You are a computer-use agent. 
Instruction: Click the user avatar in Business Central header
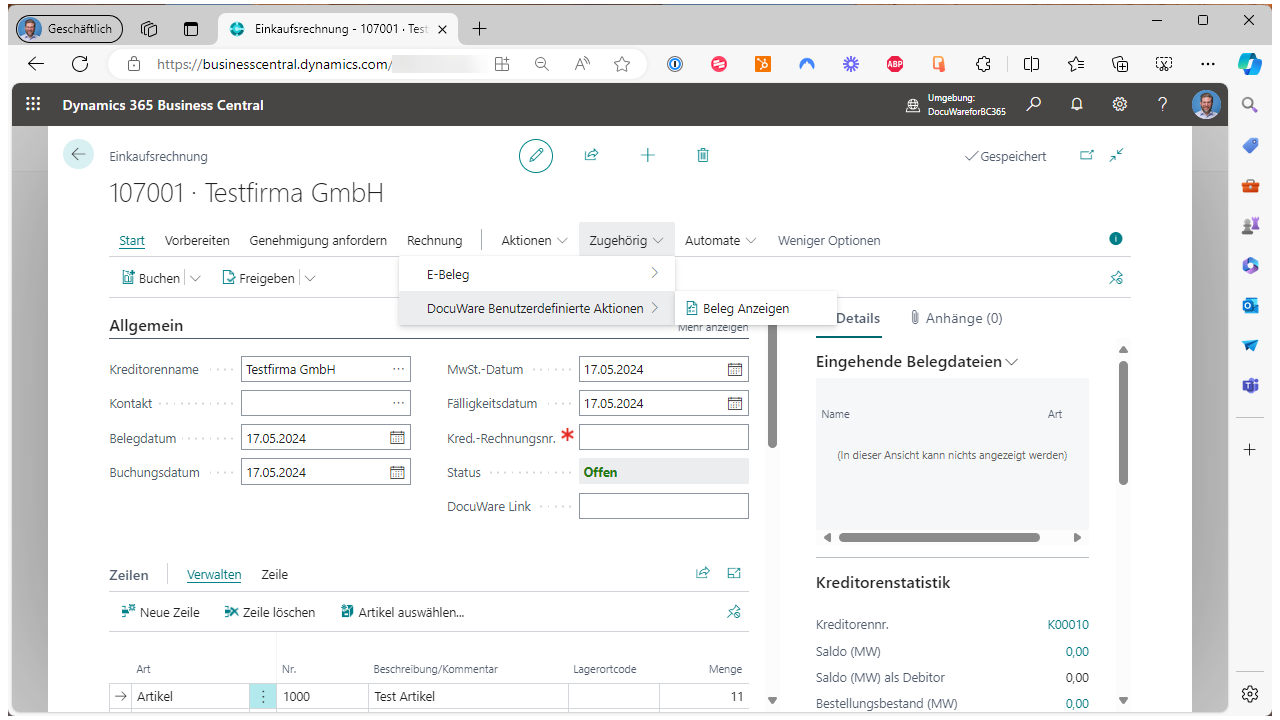point(1206,104)
